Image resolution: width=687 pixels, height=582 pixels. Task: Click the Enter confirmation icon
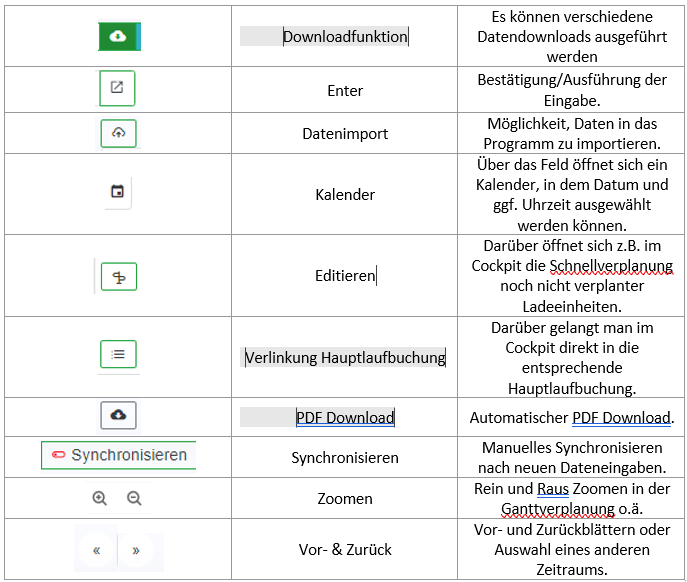117,88
